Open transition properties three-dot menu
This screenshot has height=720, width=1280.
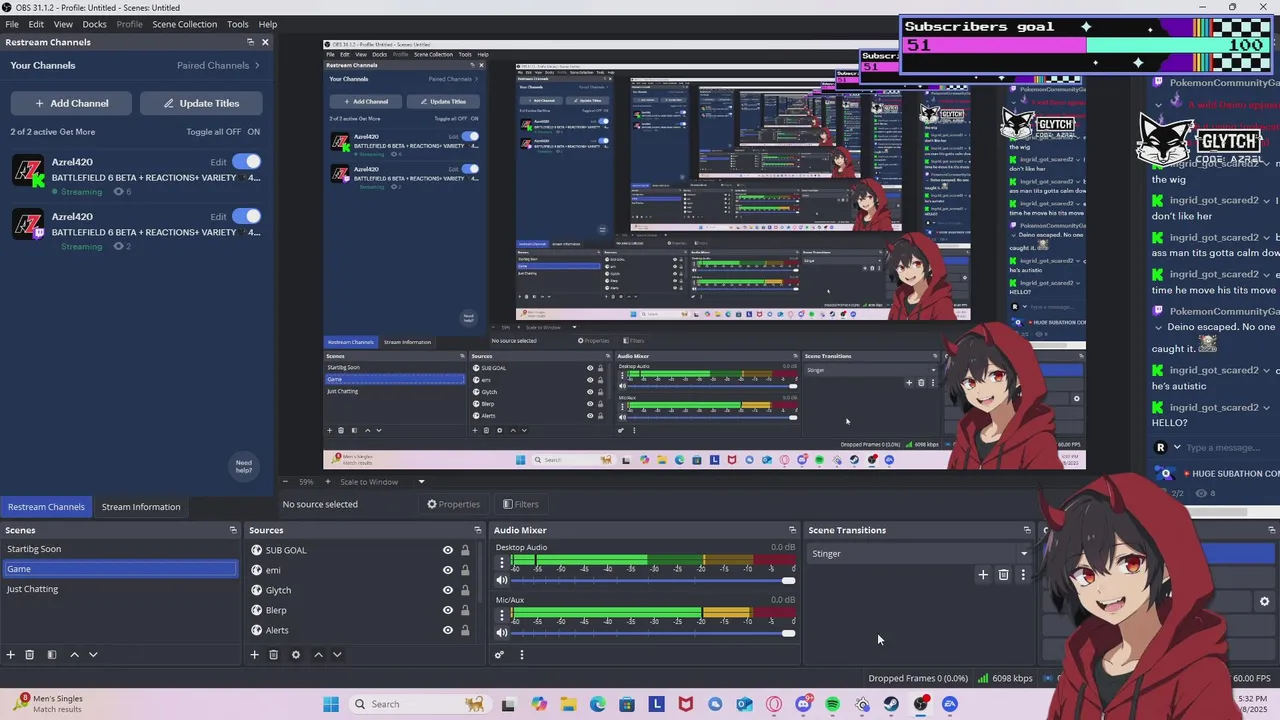click(1022, 575)
